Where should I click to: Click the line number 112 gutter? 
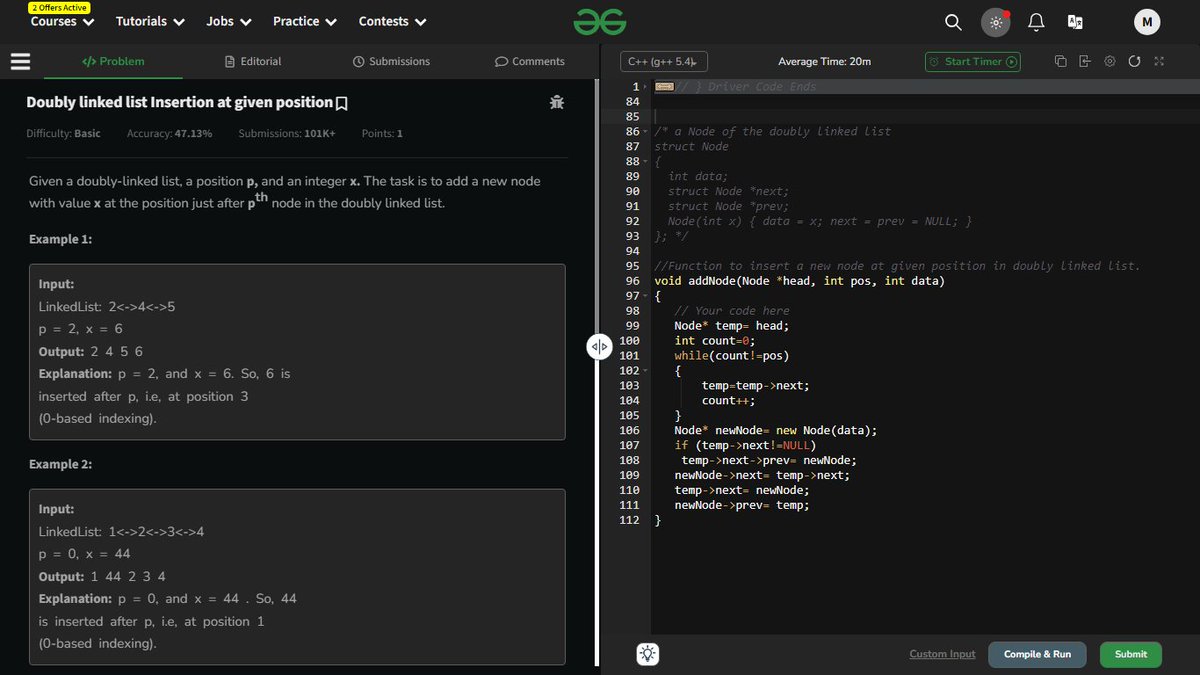[x=630, y=520]
